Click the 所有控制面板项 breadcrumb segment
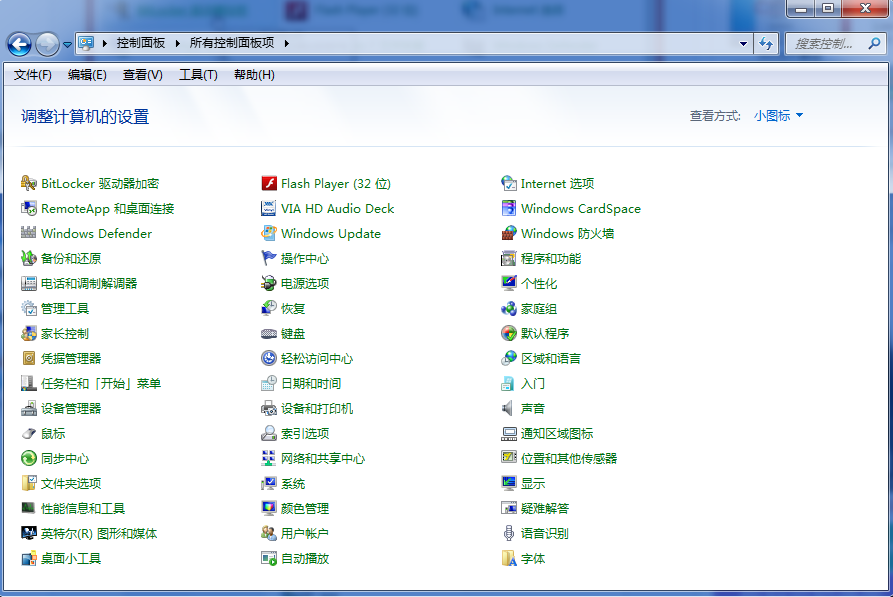 (232, 43)
